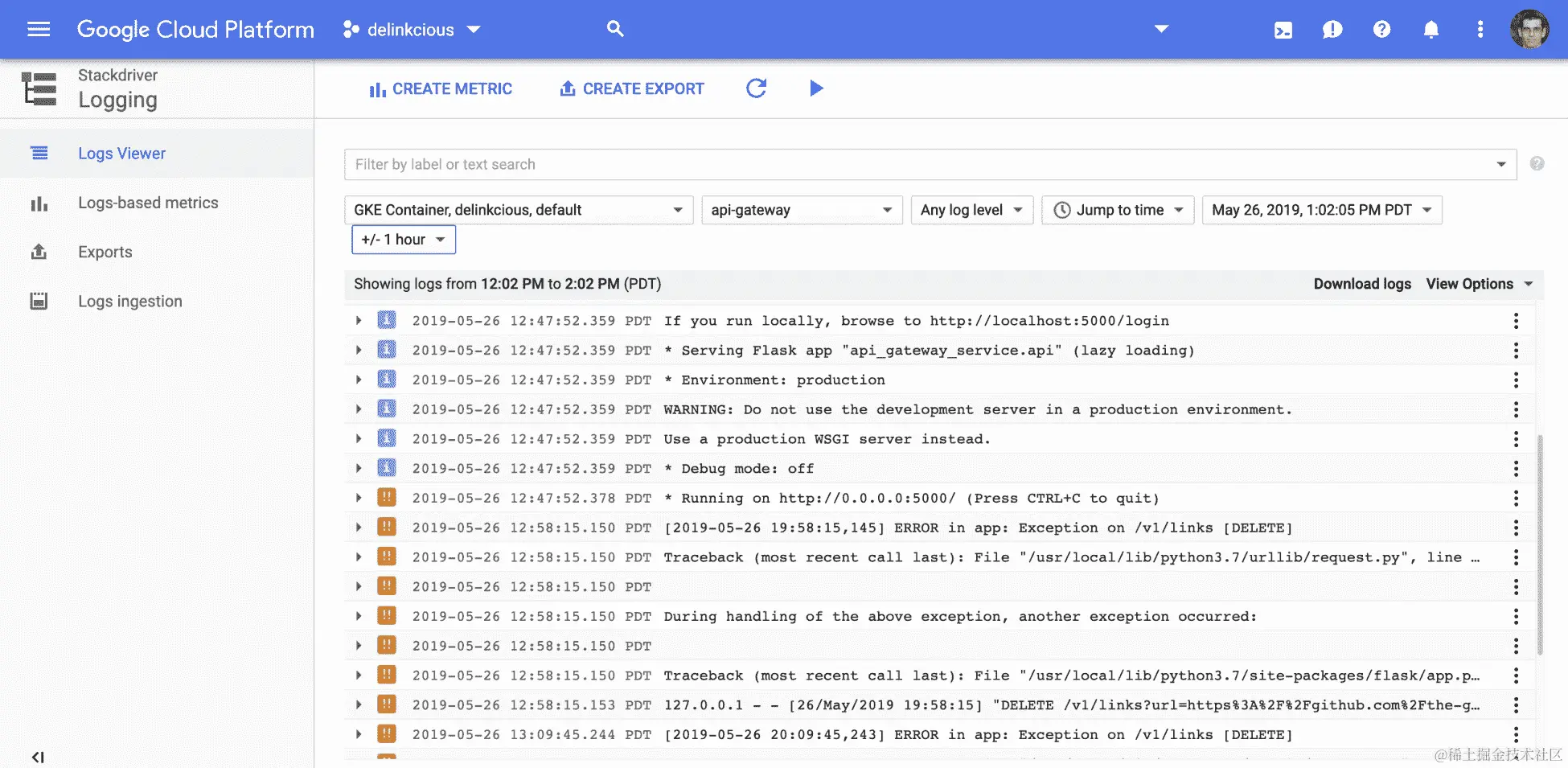Open the hamburger navigation menu
Viewport: 1568px width, 768px height.
point(39,30)
